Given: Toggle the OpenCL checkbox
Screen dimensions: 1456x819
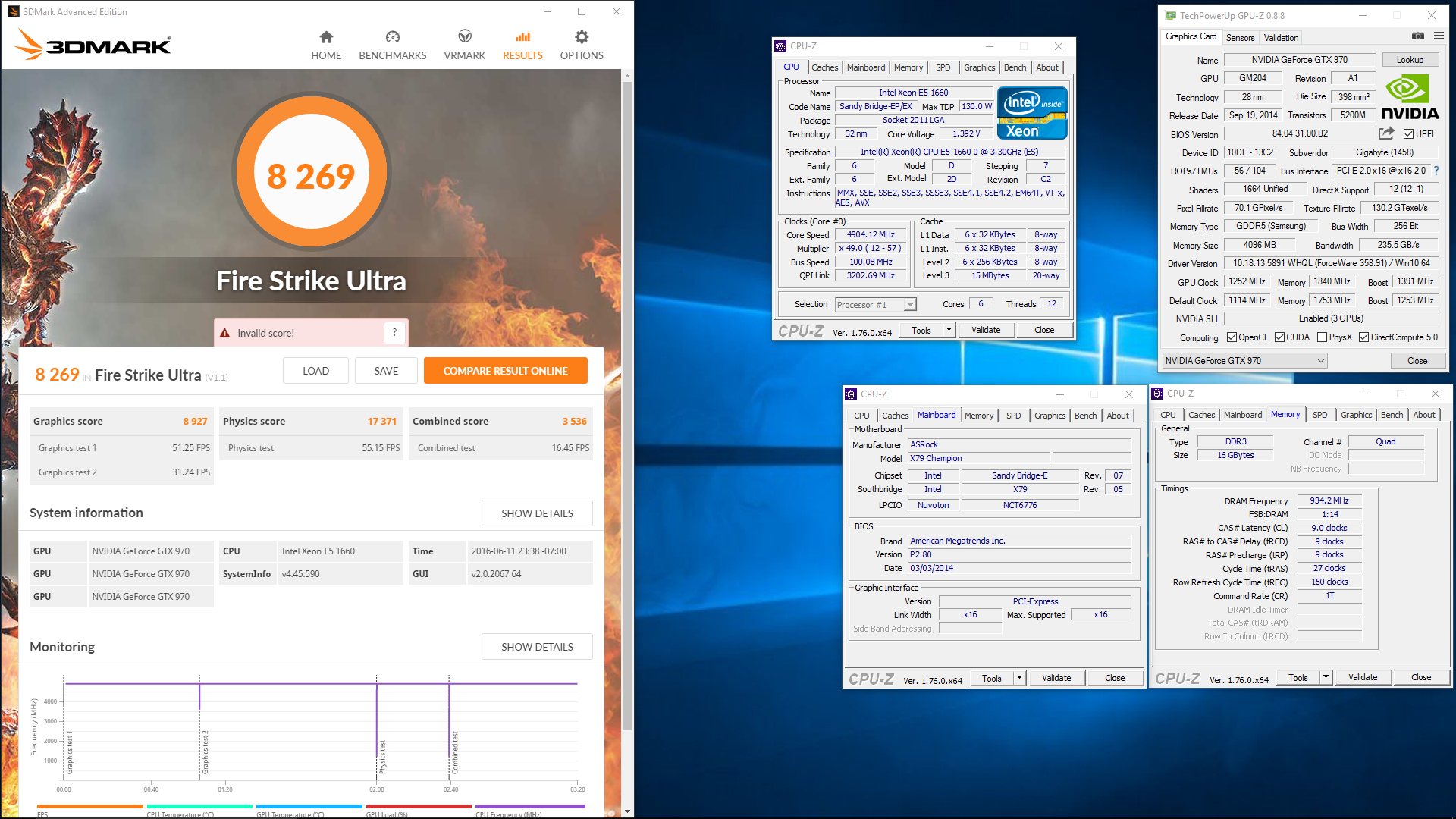Looking at the screenshot, I should pyautogui.click(x=1232, y=337).
